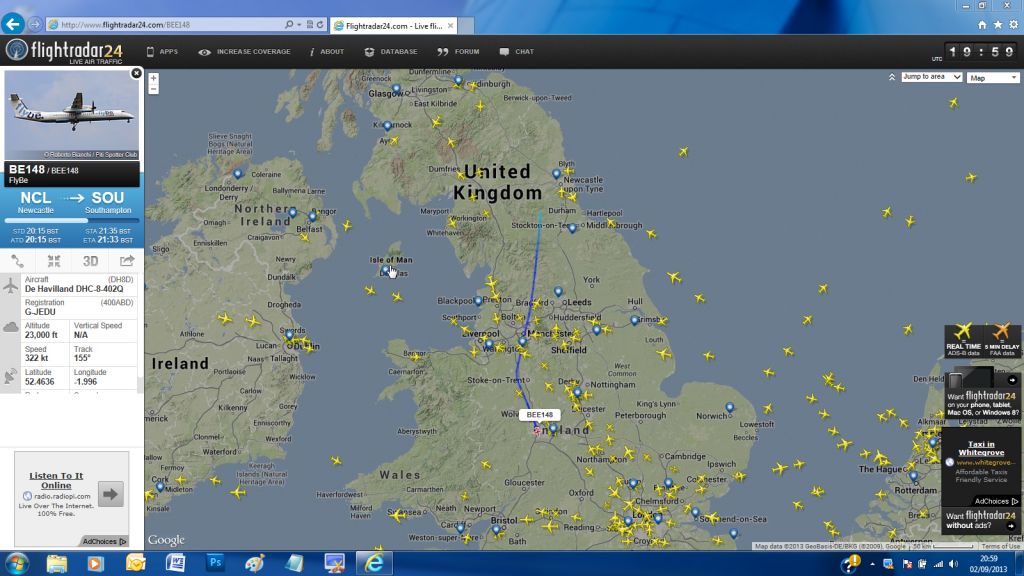1024x576 pixels.
Task: Select the BEE148 flight label on map
Action: point(539,415)
